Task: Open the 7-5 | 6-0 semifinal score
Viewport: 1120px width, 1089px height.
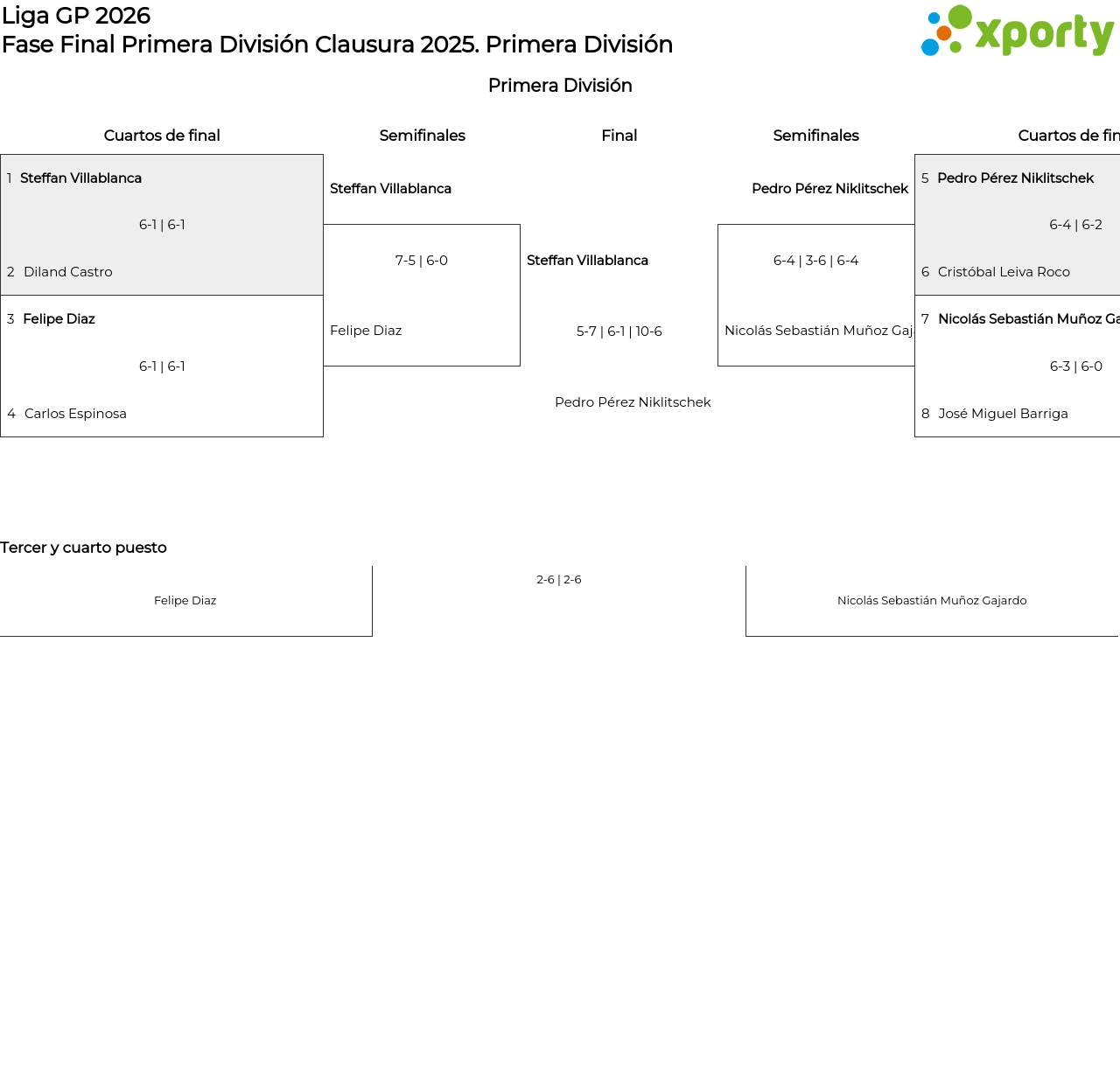Action: [x=422, y=261]
